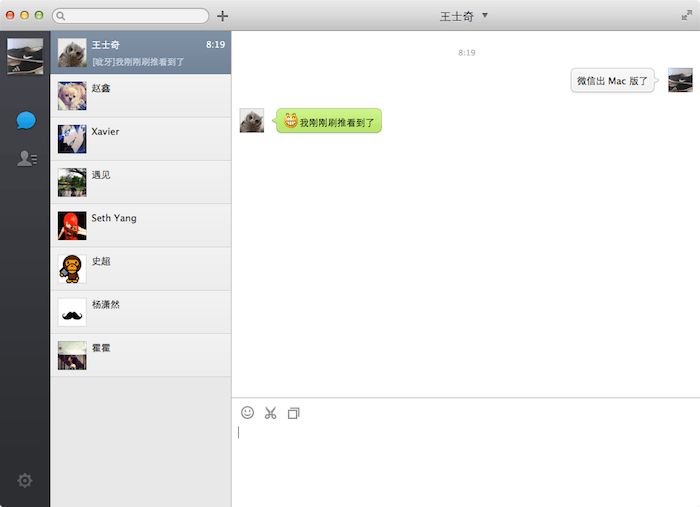Minimize the window with the yellow button
Screen dimensions: 700x507
click(25, 16)
